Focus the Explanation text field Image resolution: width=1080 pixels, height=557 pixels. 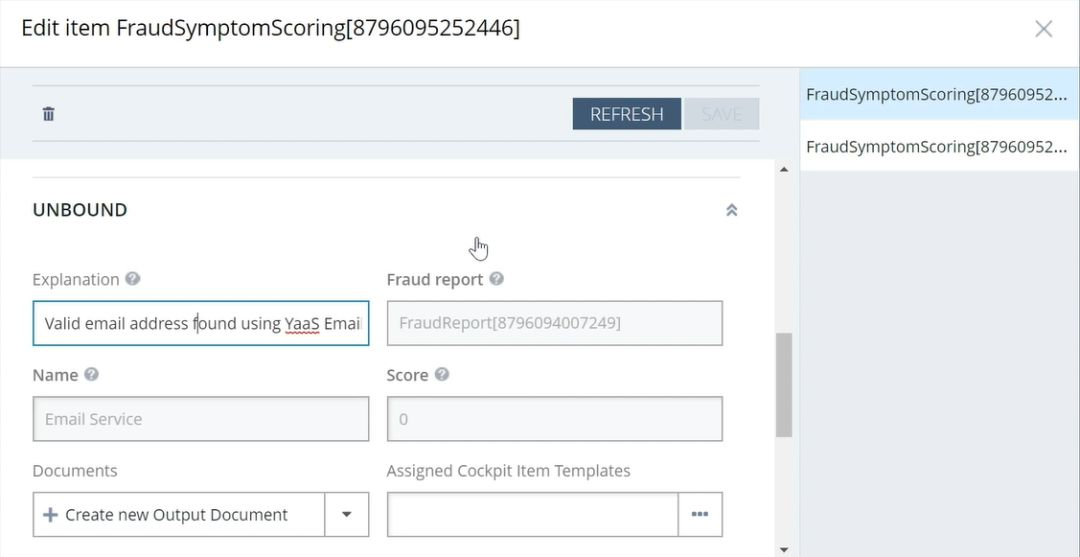click(201, 323)
